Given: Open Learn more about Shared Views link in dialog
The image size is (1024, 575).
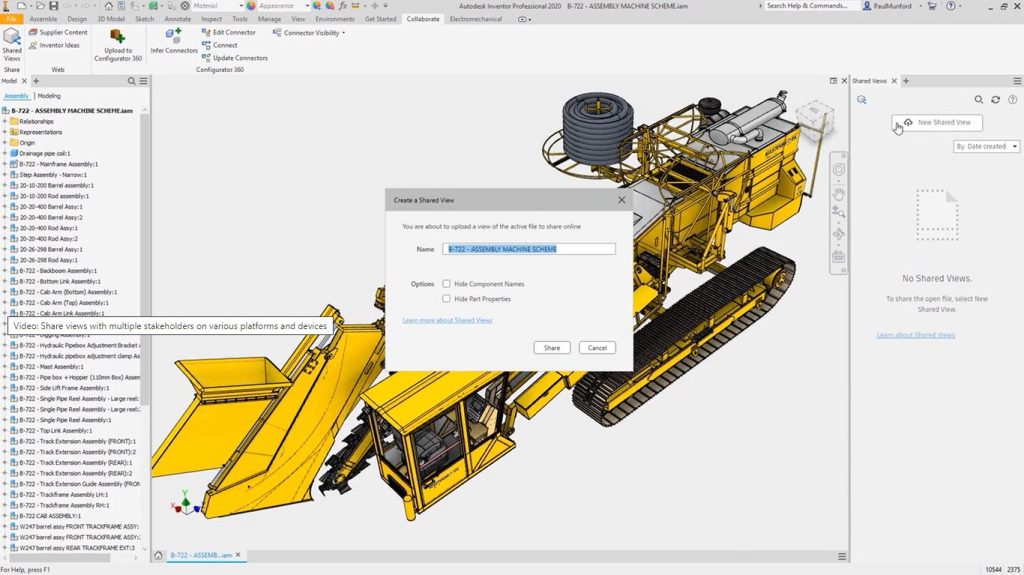Looking at the screenshot, I should point(447,320).
